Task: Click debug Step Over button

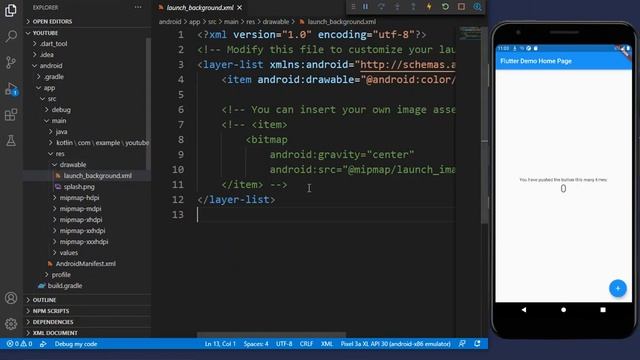Action: point(381,7)
